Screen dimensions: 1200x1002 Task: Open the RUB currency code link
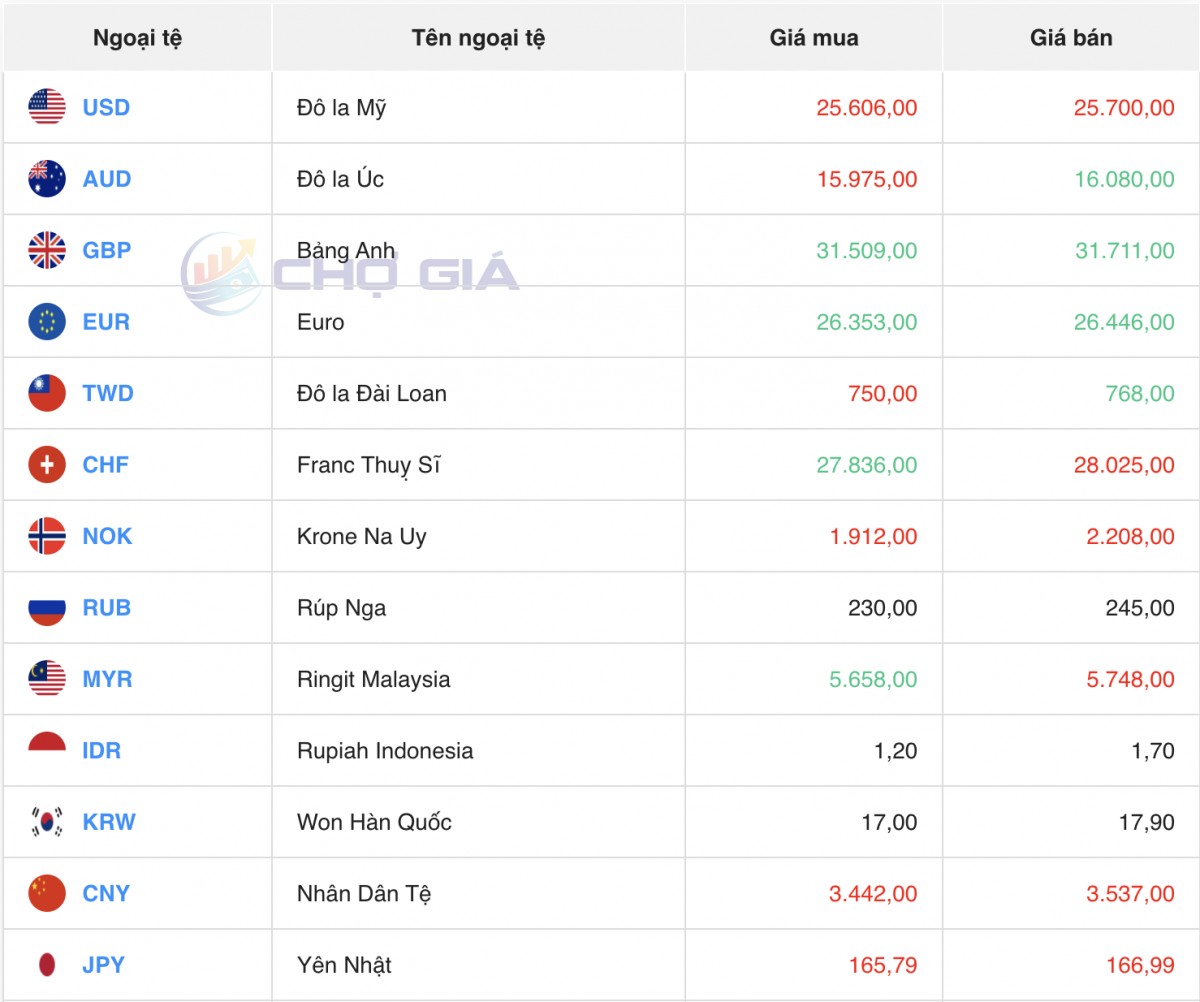pyautogui.click(x=106, y=608)
